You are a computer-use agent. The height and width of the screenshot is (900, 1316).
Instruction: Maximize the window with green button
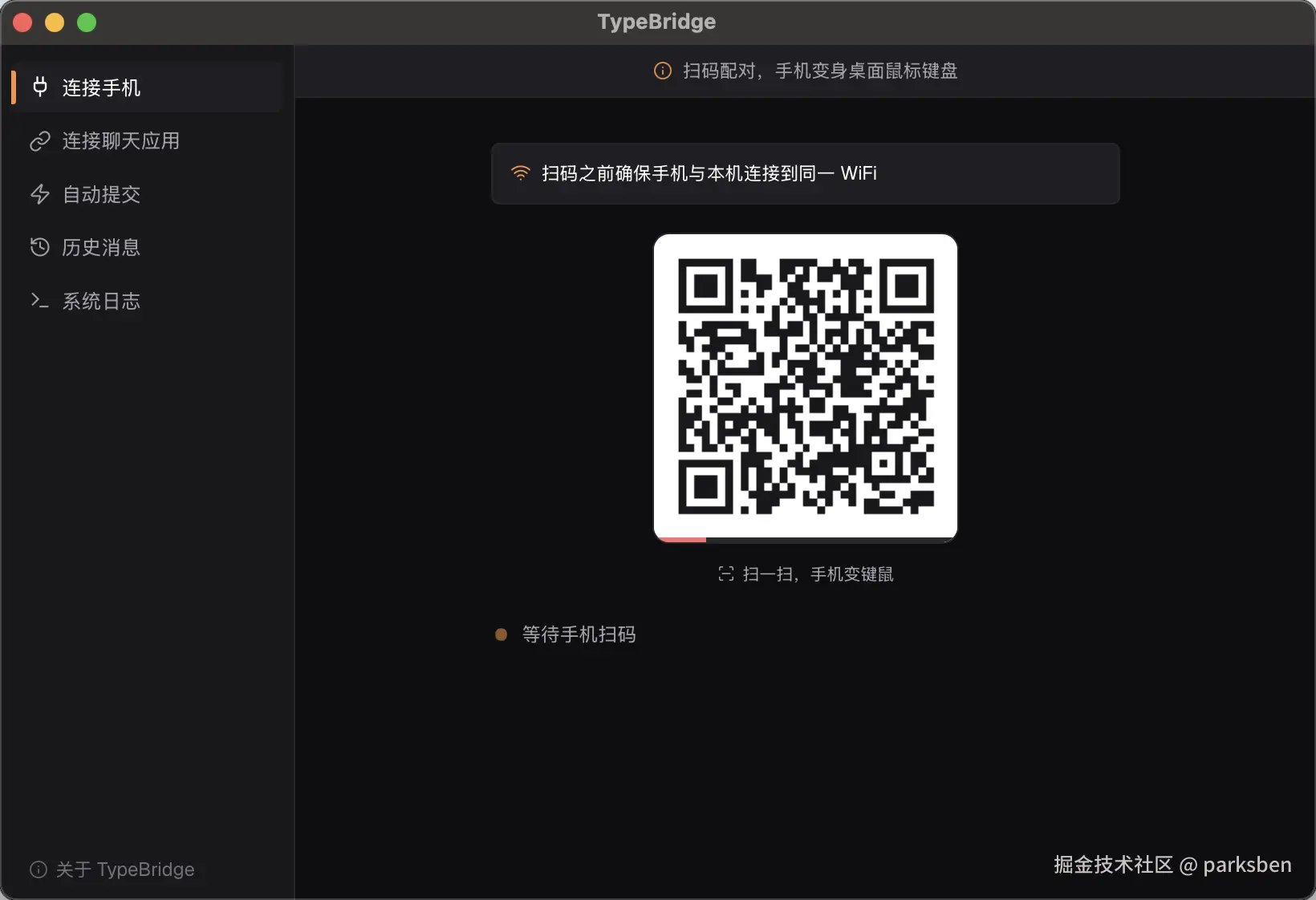(x=87, y=22)
